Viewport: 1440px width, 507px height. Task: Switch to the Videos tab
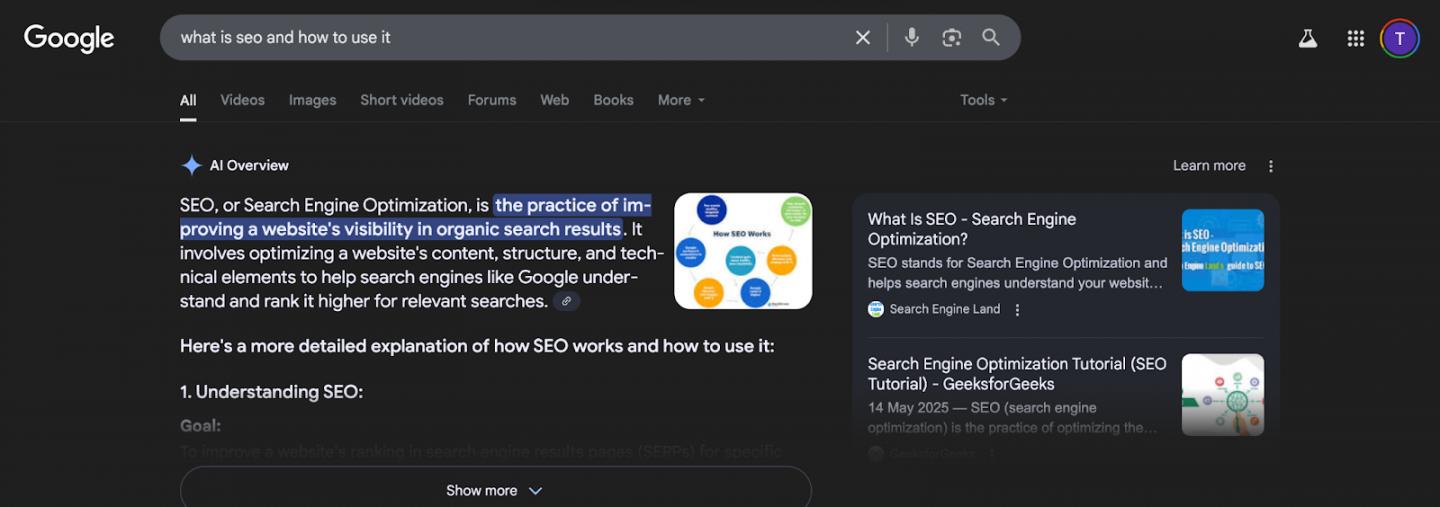pos(242,100)
